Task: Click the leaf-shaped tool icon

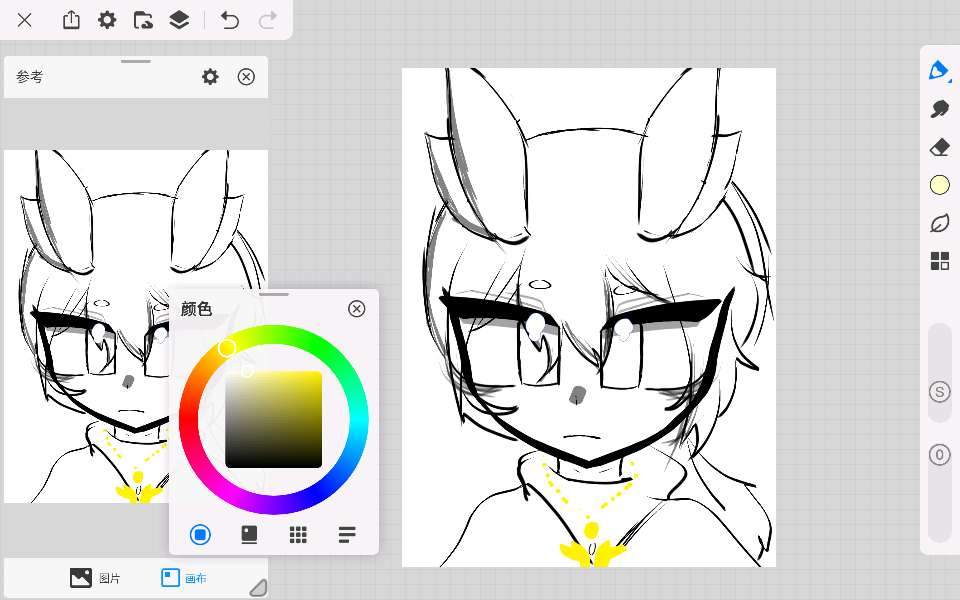Action: click(939, 223)
